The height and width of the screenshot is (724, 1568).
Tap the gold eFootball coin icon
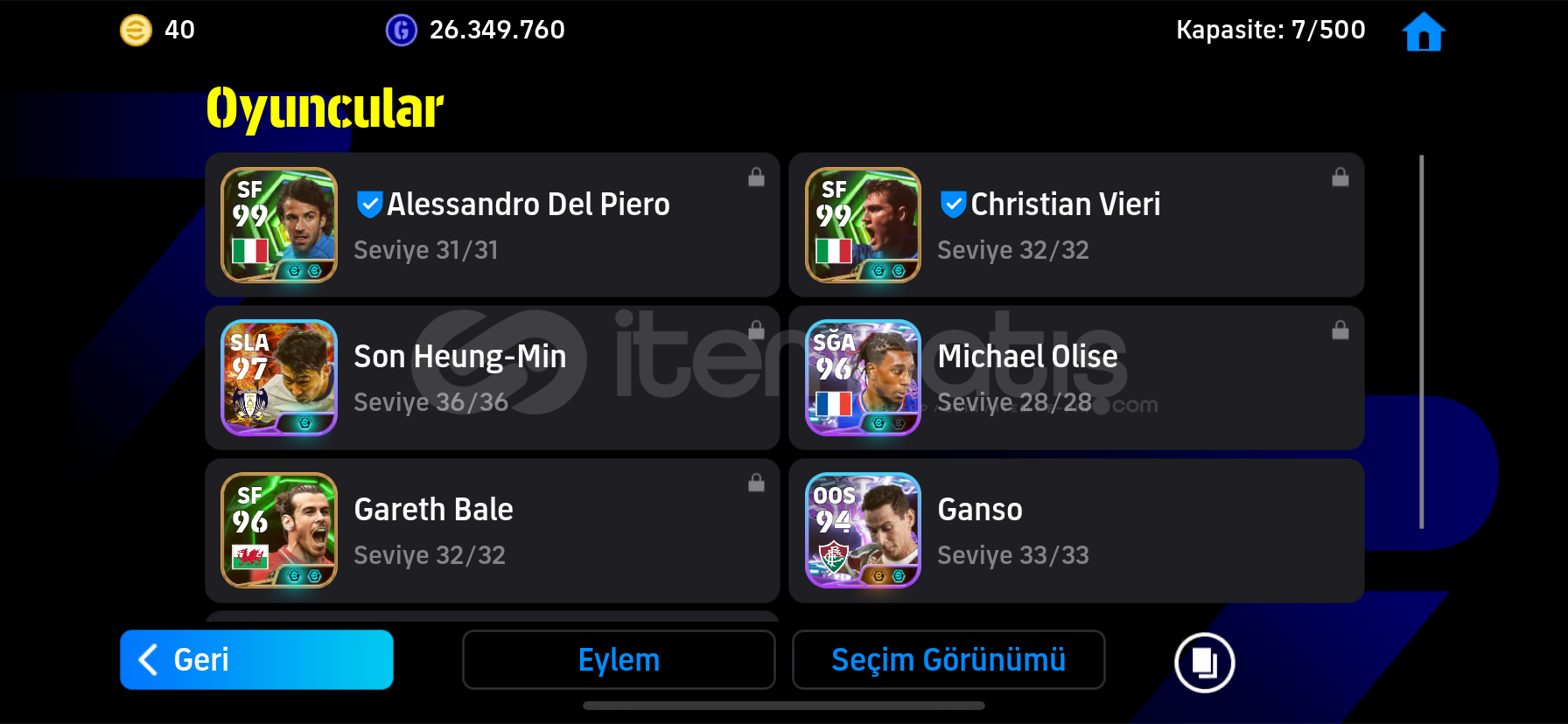[136, 31]
